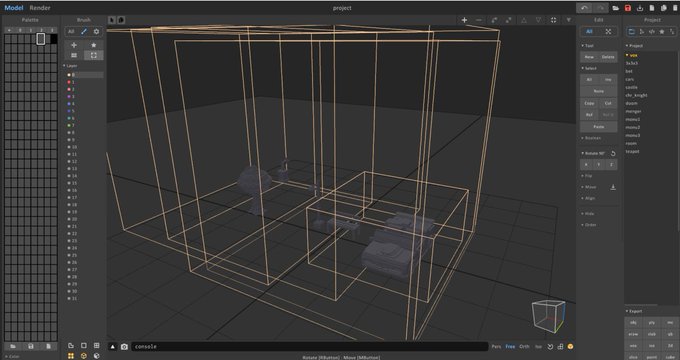Save project with the red disk icon
The image size is (680, 360).
click(x=628, y=8)
